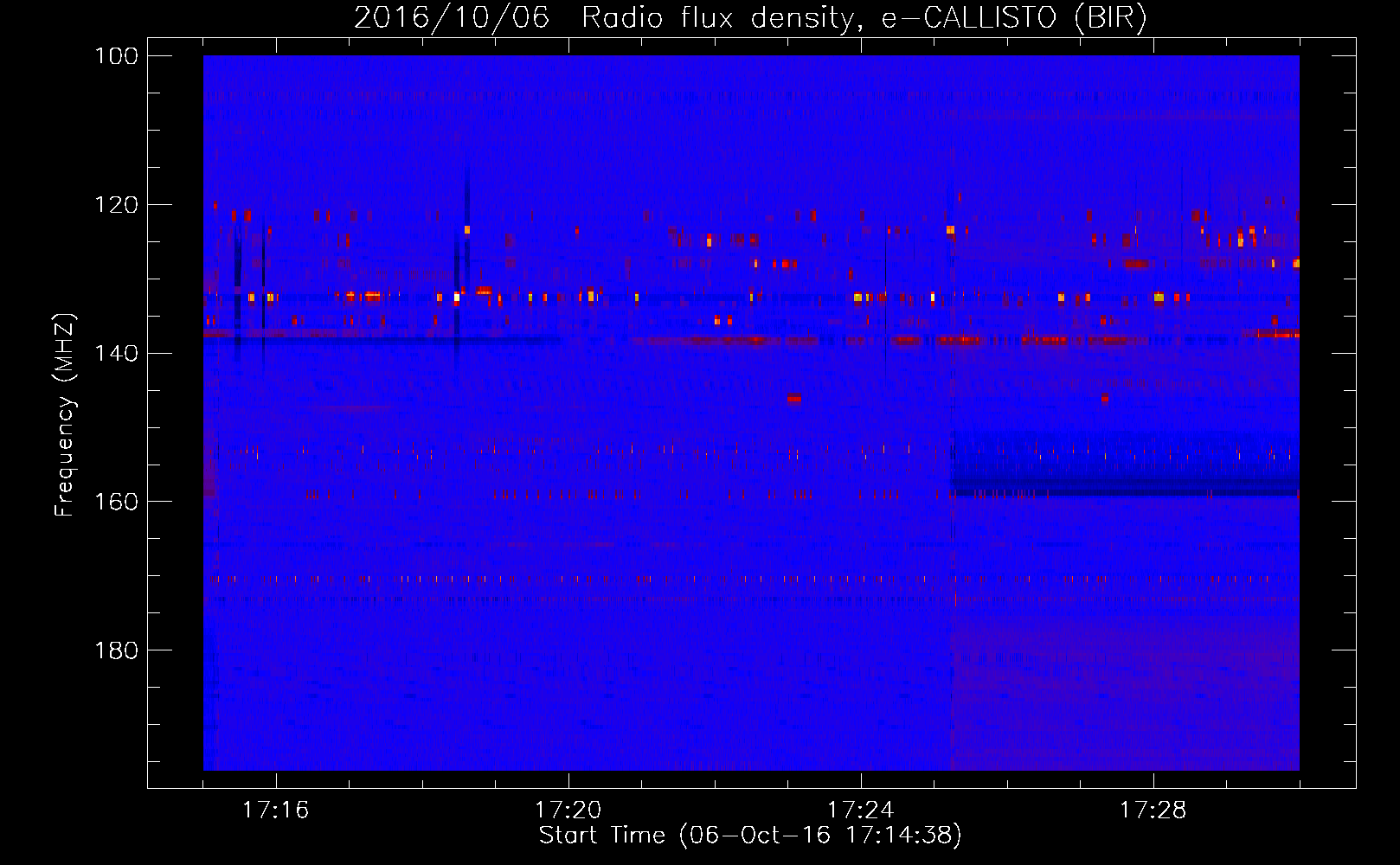This screenshot has height=865, width=1400.
Task: Click the "Start Time (06-Oct-16 17:14:38)" label
Action: pos(750,836)
